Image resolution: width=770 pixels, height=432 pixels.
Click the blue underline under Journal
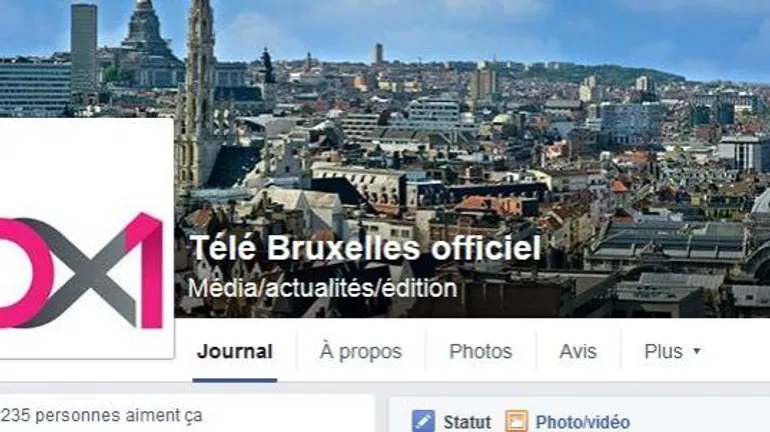[x=235, y=380]
